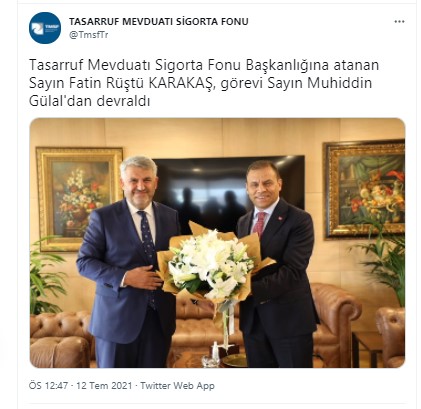Click the ÖS 12:47 timestamp
This screenshot has height=409, width=421.
pyautogui.click(x=48, y=386)
